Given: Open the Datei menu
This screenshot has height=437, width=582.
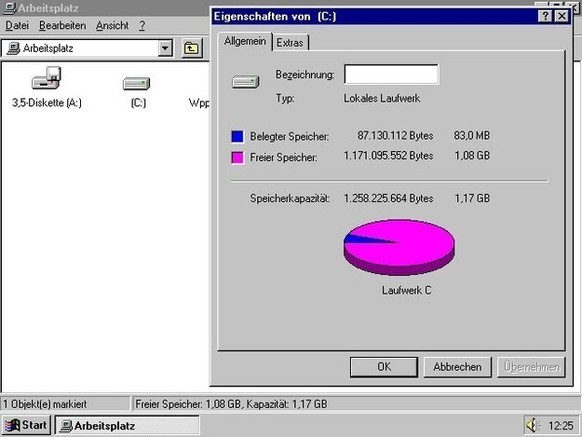Looking at the screenshot, I should tap(17, 26).
